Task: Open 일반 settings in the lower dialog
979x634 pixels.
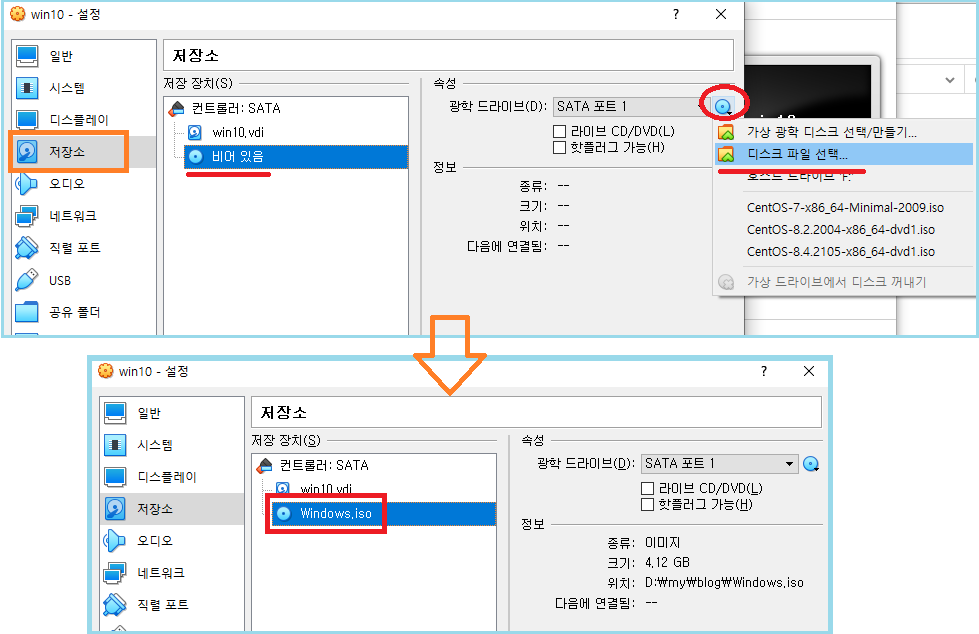Action: click(172, 413)
